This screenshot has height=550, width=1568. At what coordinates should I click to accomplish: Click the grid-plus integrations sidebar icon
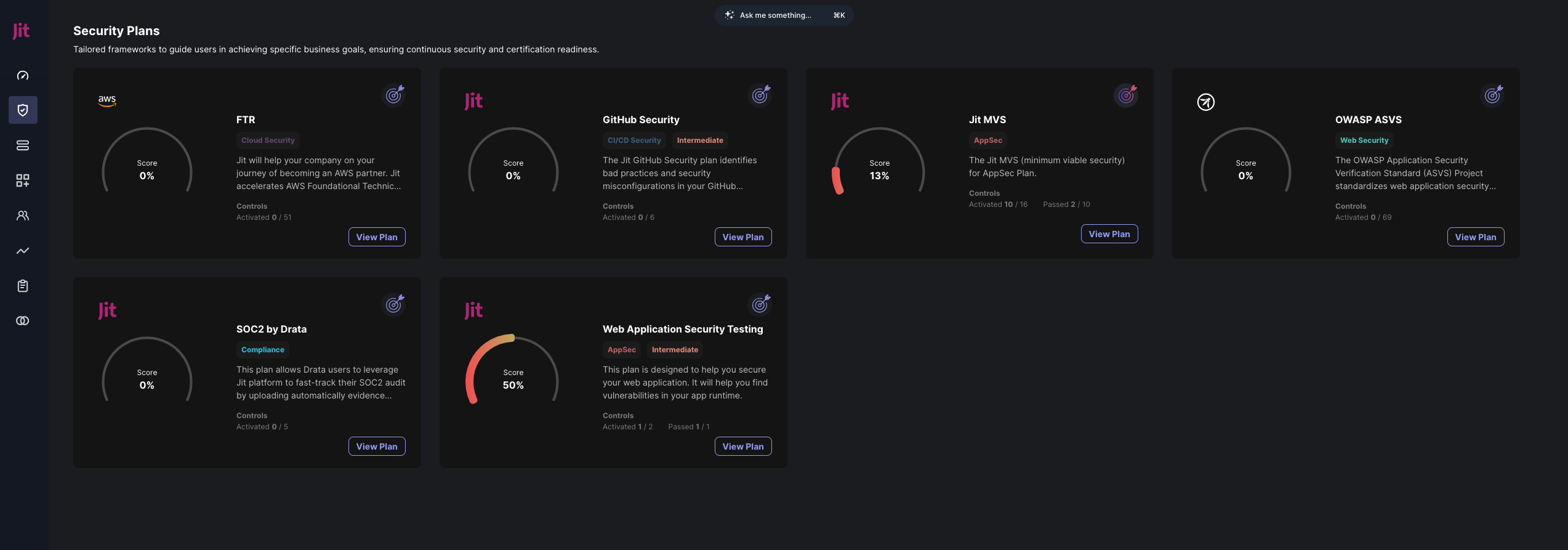[x=23, y=180]
